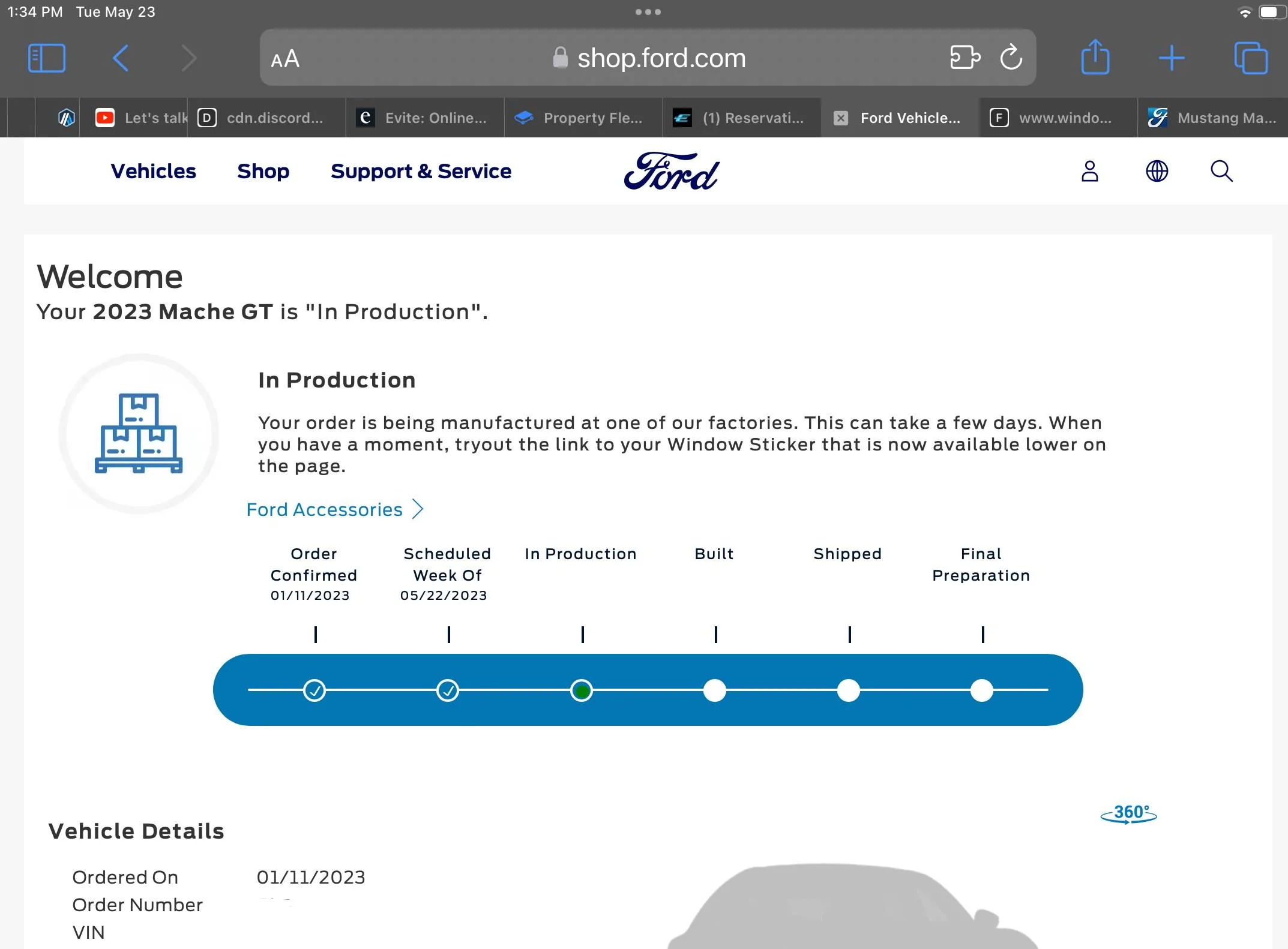
Task: Switch to the Property Fle... tab
Action: [583, 118]
